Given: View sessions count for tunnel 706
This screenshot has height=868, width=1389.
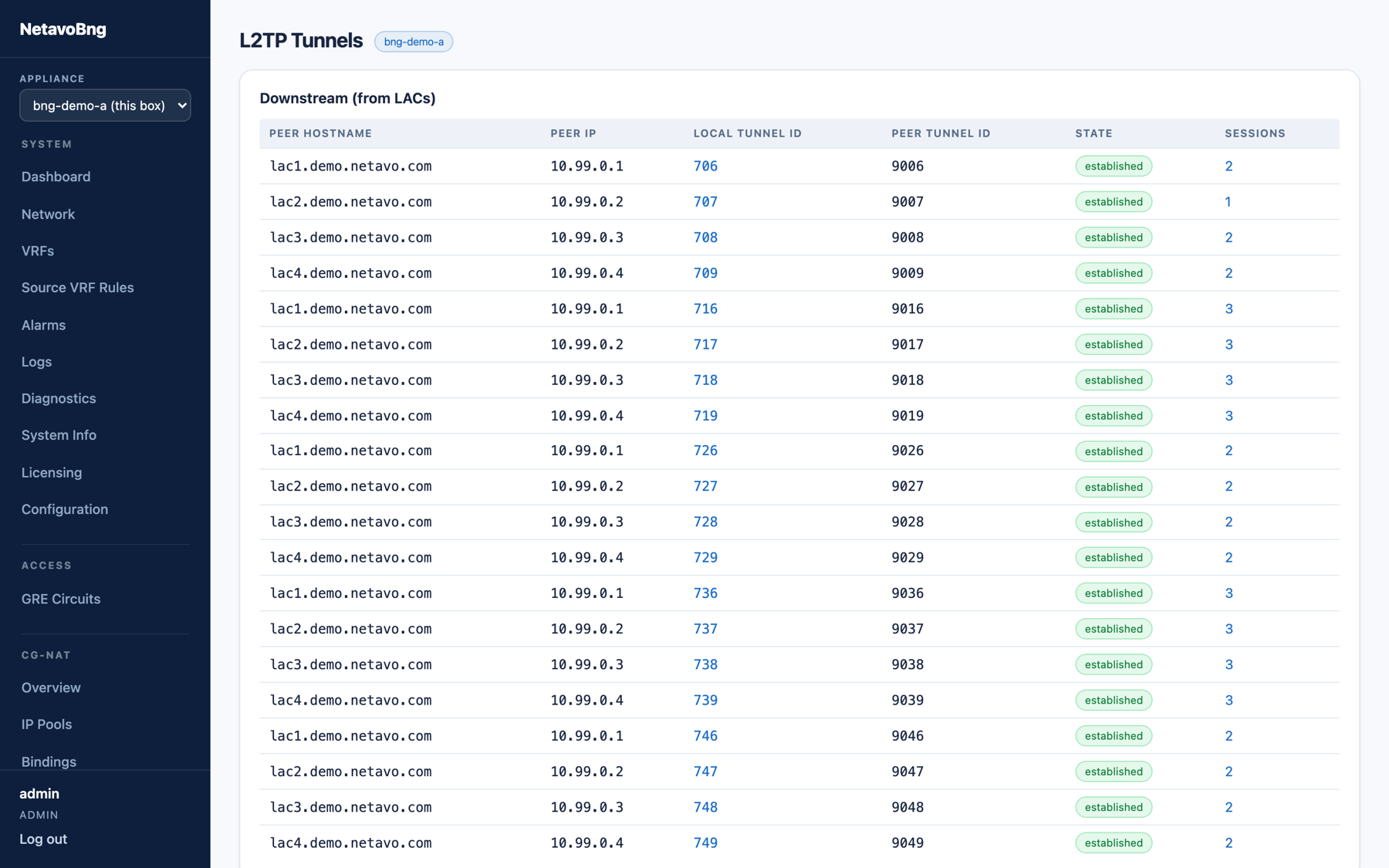Looking at the screenshot, I should (1228, 166).
